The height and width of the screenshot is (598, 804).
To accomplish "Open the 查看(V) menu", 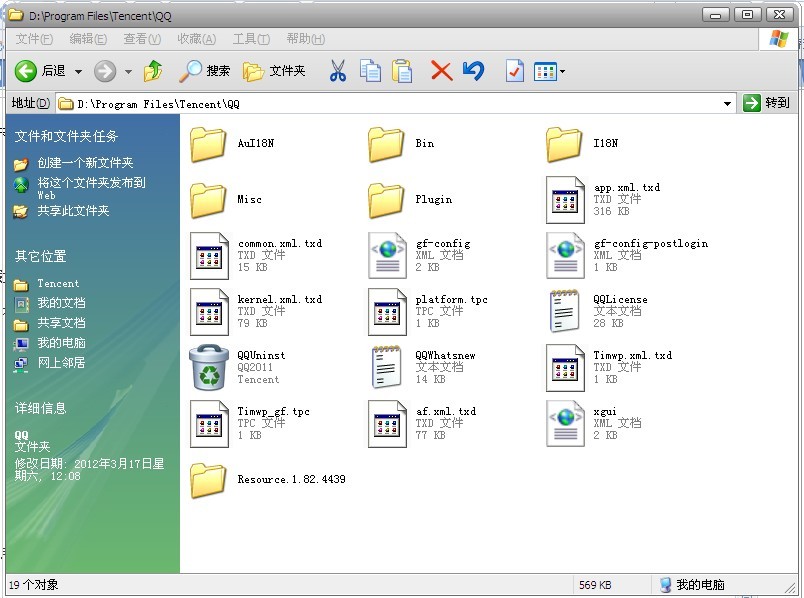I will pos(141,39).
